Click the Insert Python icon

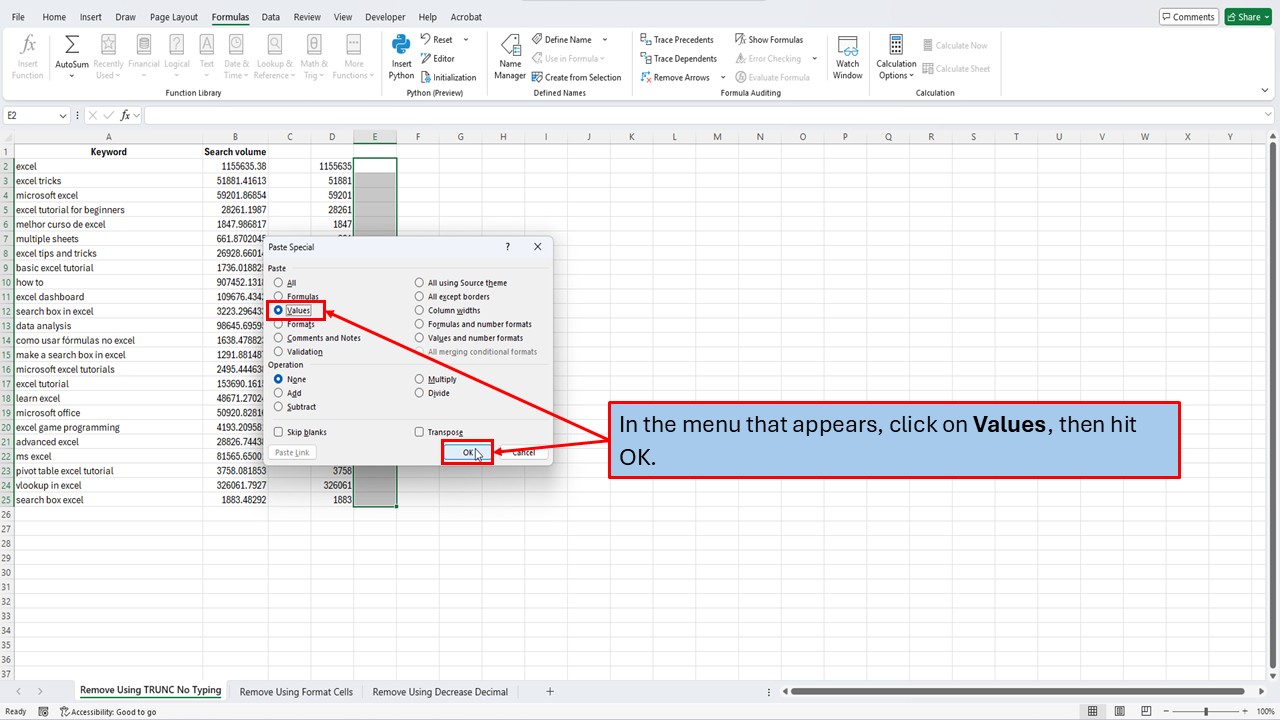[x=400, y=57]
